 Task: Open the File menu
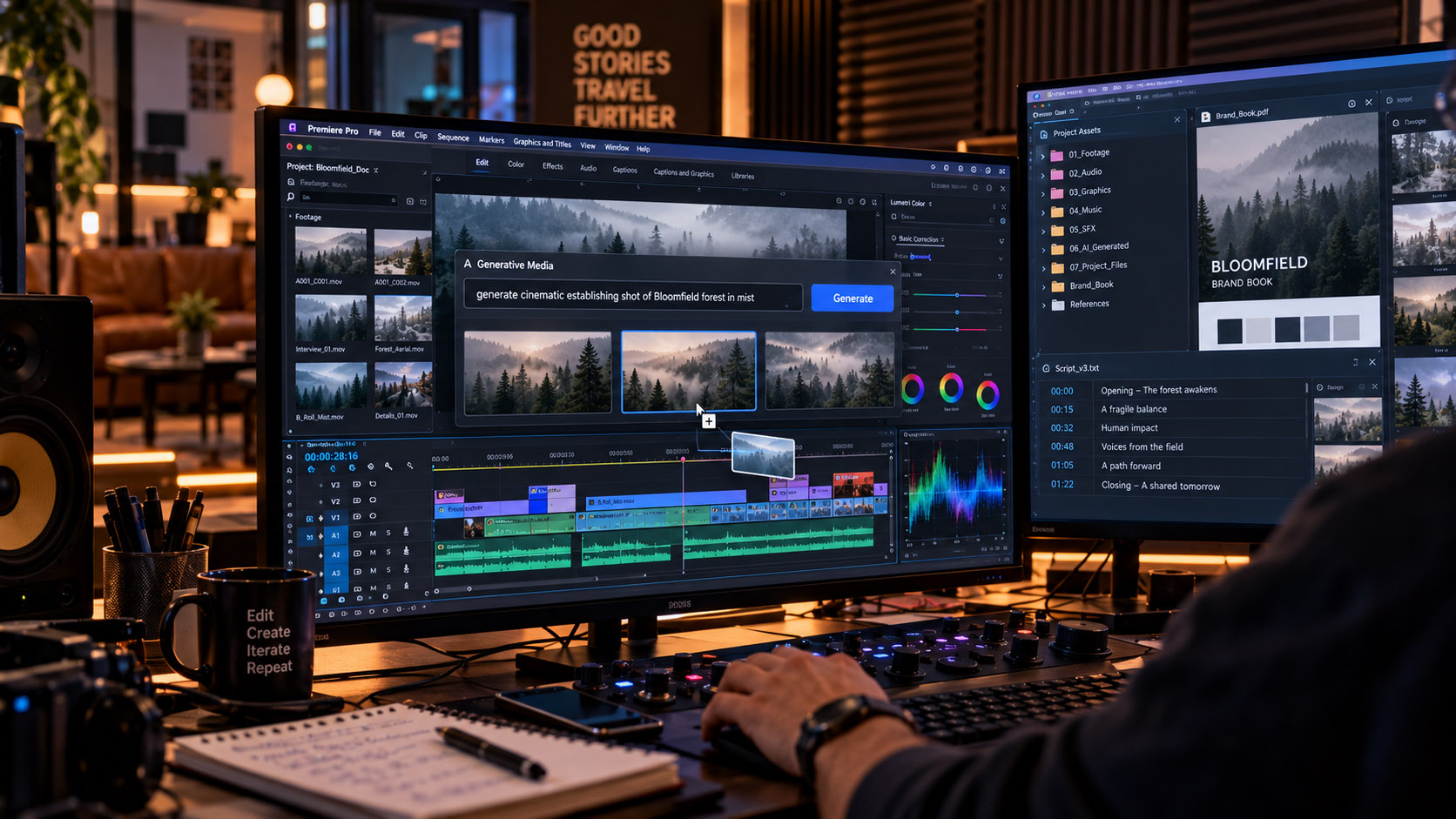coord(374,132)
